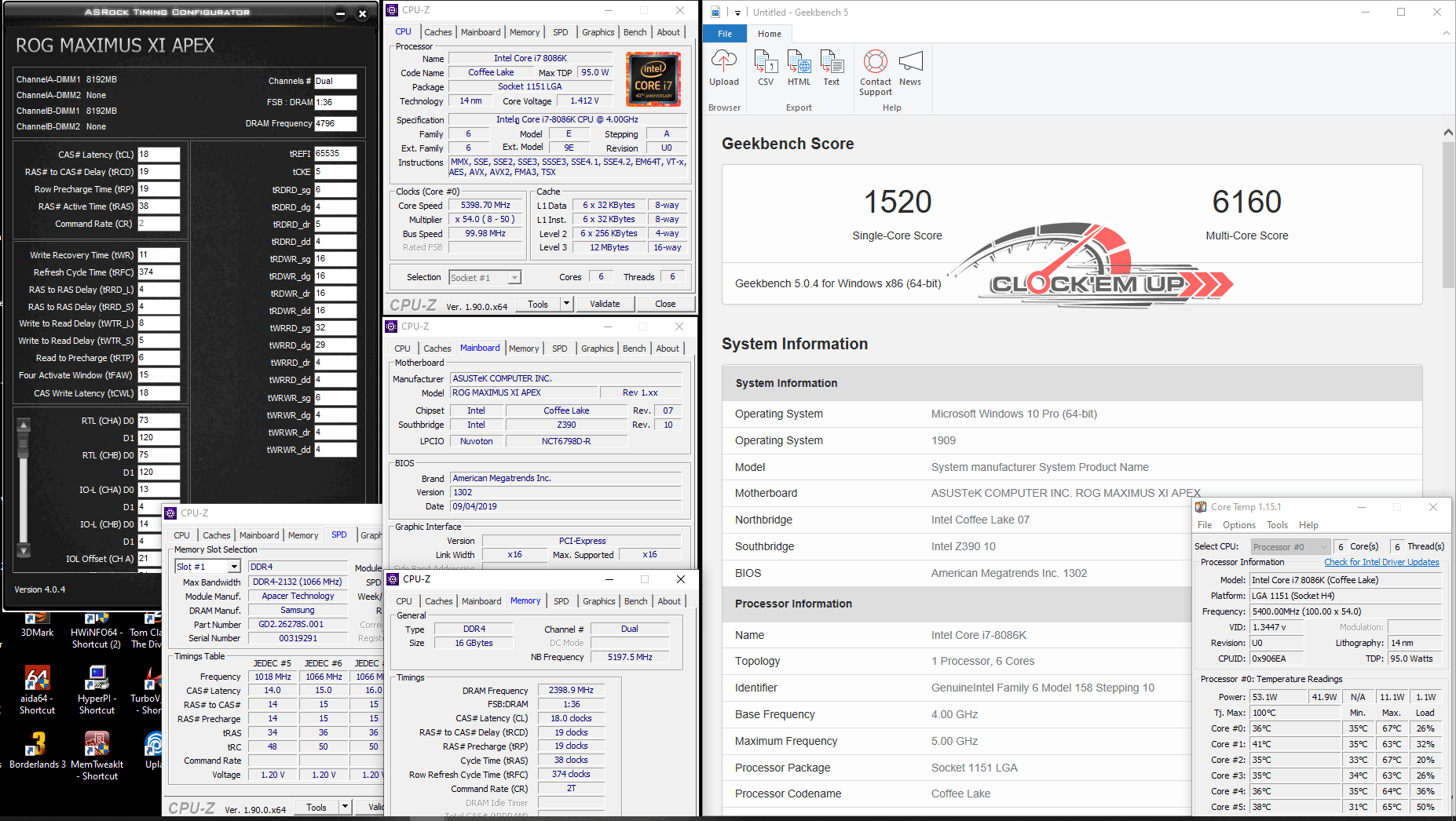Open the Options menu in Core Temp
Screen dimensions: 1456x821
click(x=1238, y=525)
